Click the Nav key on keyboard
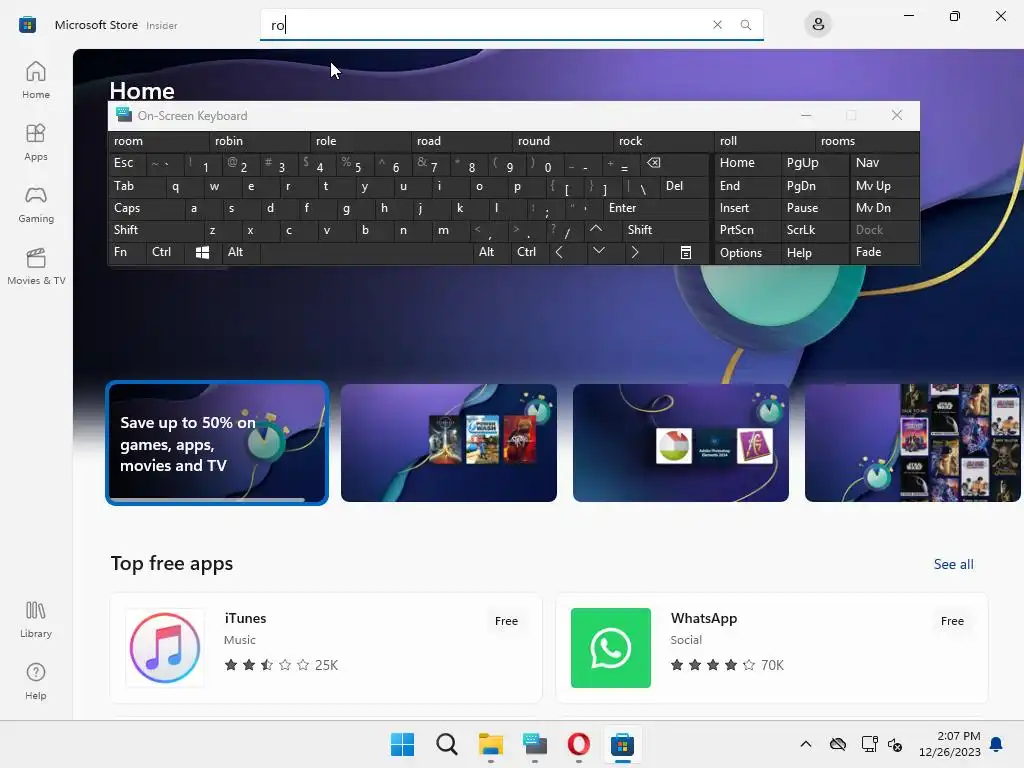This screenshot has width=1024, height=768. coord(884,163)
